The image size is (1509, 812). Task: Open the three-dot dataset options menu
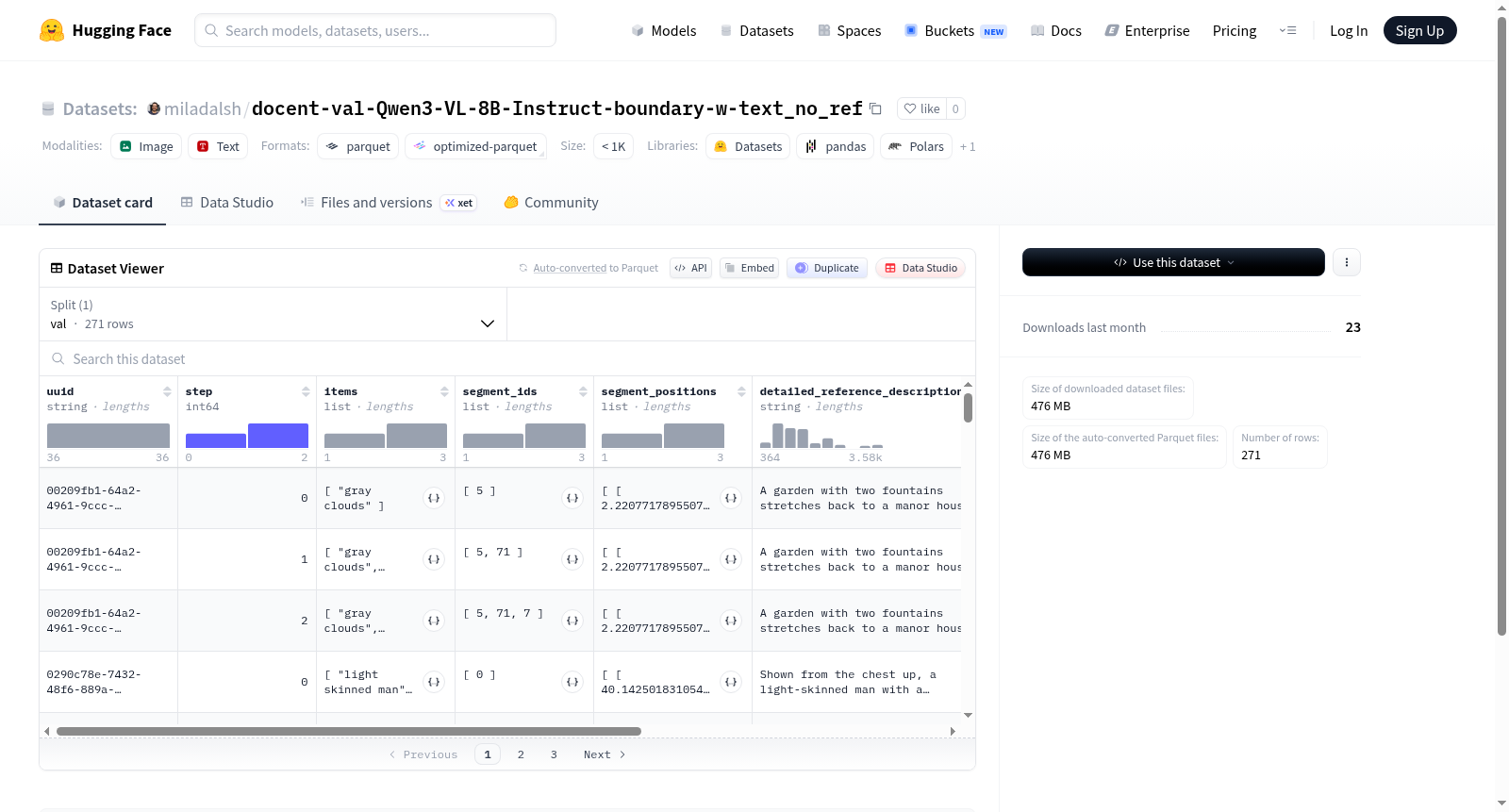[x=1347, y=262]
